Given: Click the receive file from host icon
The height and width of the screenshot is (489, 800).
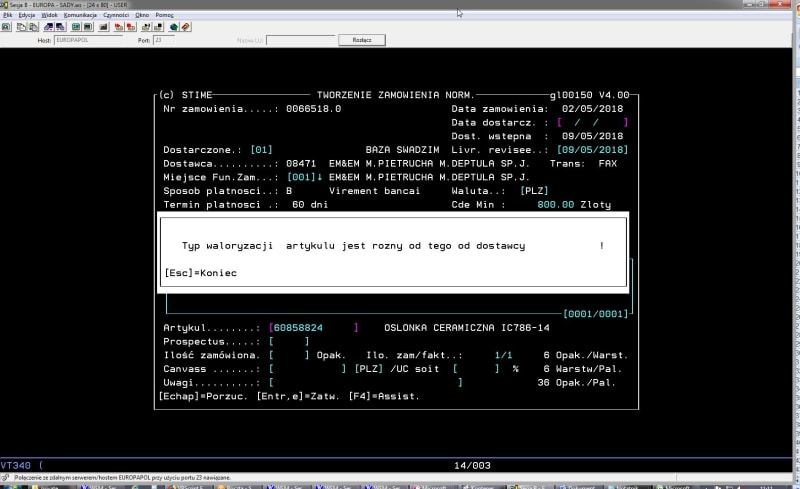Looking at the screenshot, I should tap(60, 27).
